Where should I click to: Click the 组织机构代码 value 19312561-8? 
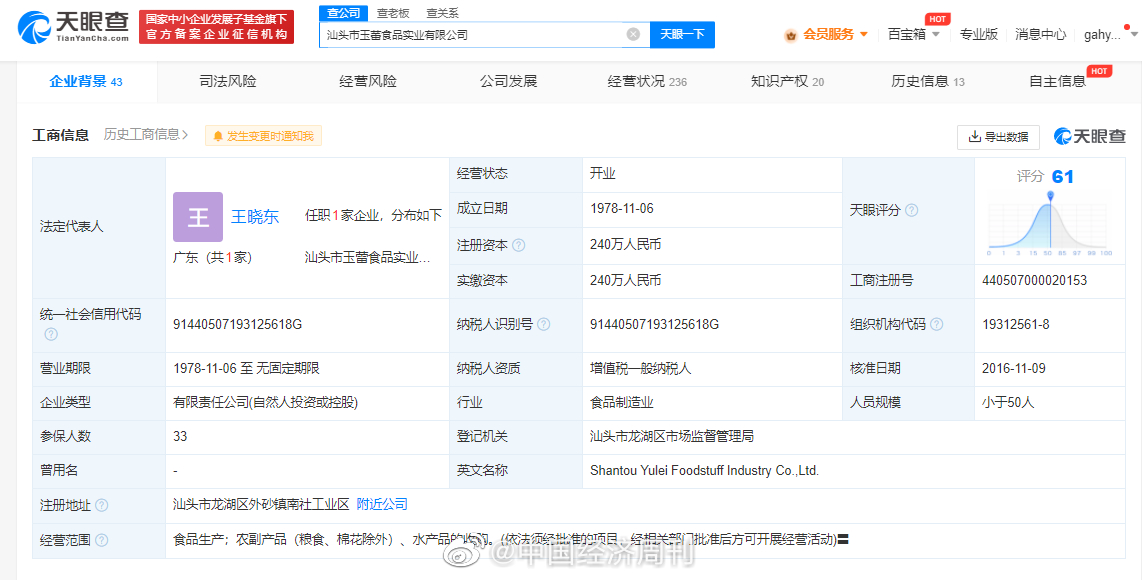(x=1016, y=324)
